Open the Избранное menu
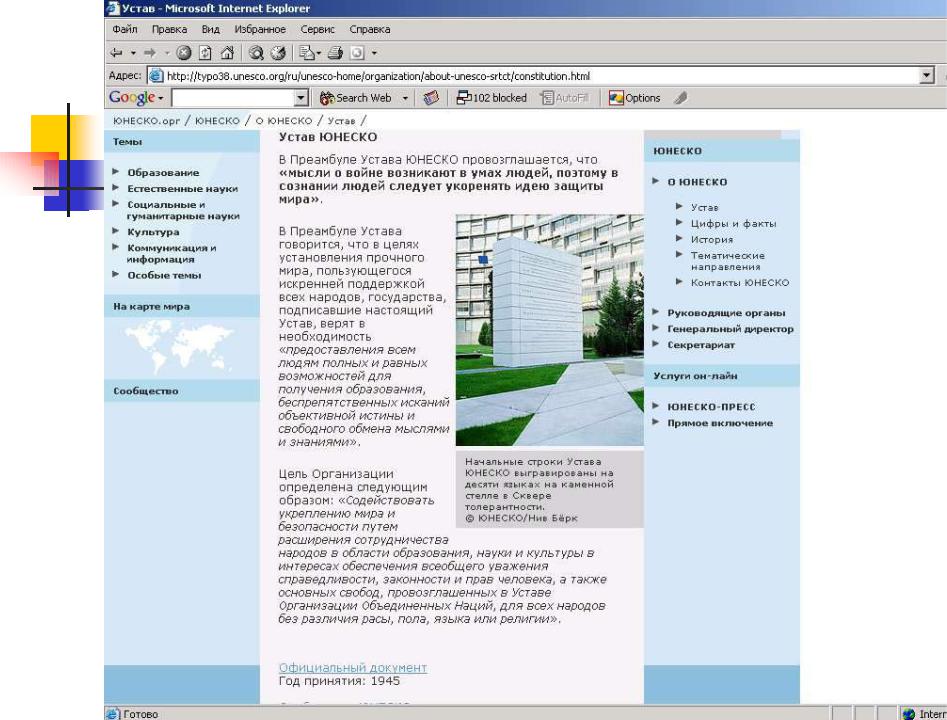The width and height of the screenshot is (947, 720). pyautogui.click(x=260, y=29)
